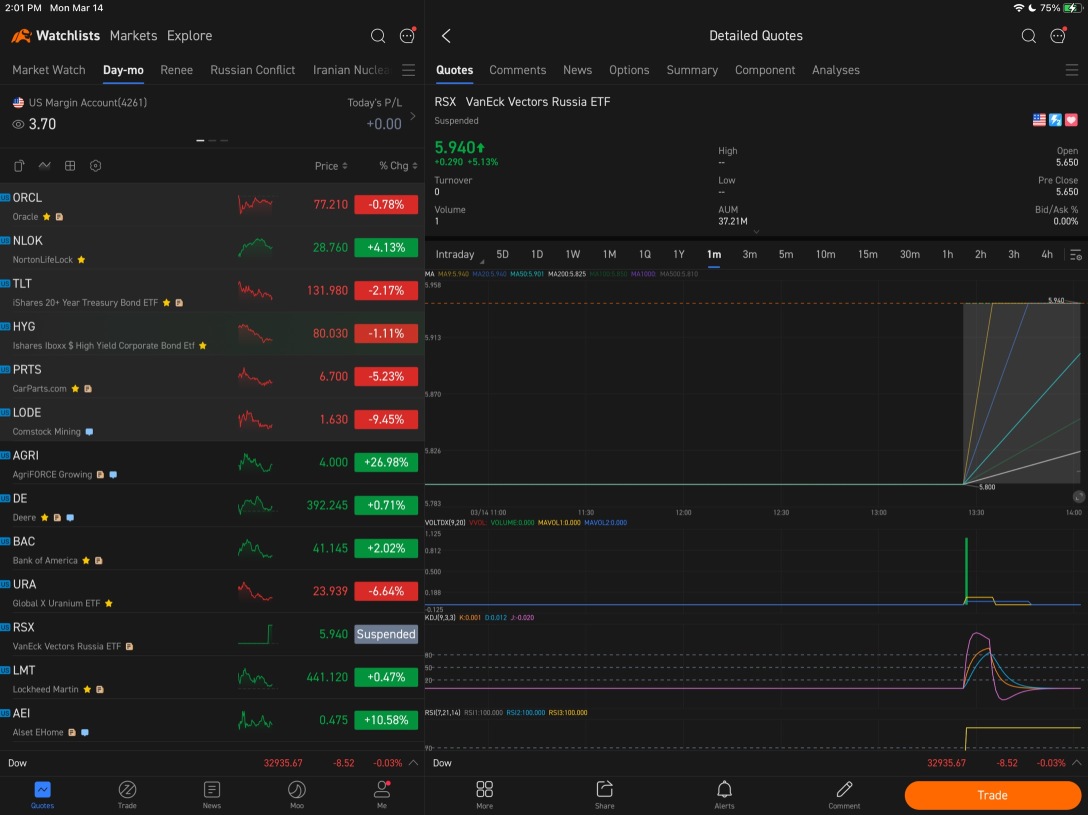The width and height of the screenshot is (1088, 815).
Task: Open the watchlist groups hamburger menu
Action: 409,70
